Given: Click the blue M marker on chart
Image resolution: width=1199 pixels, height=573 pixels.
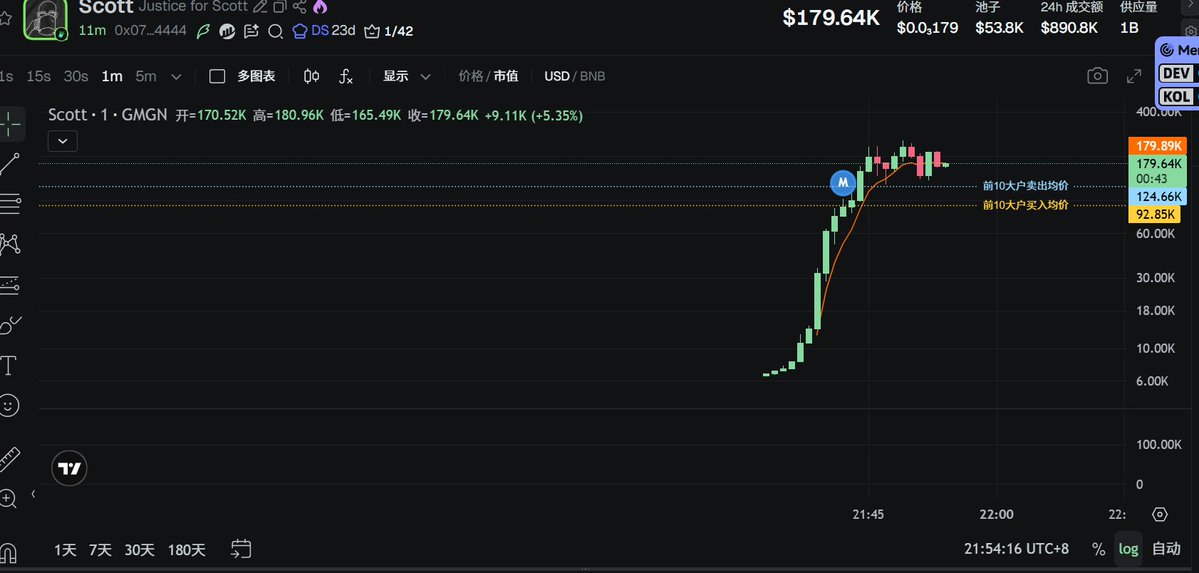Looking at the screenshot, I should click(843, 182).
